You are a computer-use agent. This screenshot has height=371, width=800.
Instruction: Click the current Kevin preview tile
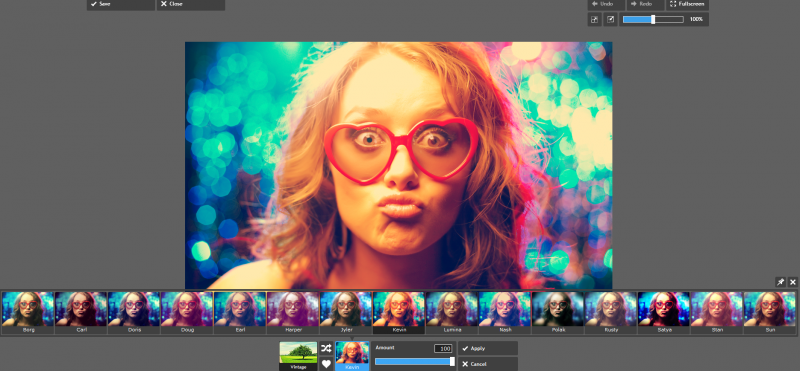pyautogui.click(x=352, y=356)
